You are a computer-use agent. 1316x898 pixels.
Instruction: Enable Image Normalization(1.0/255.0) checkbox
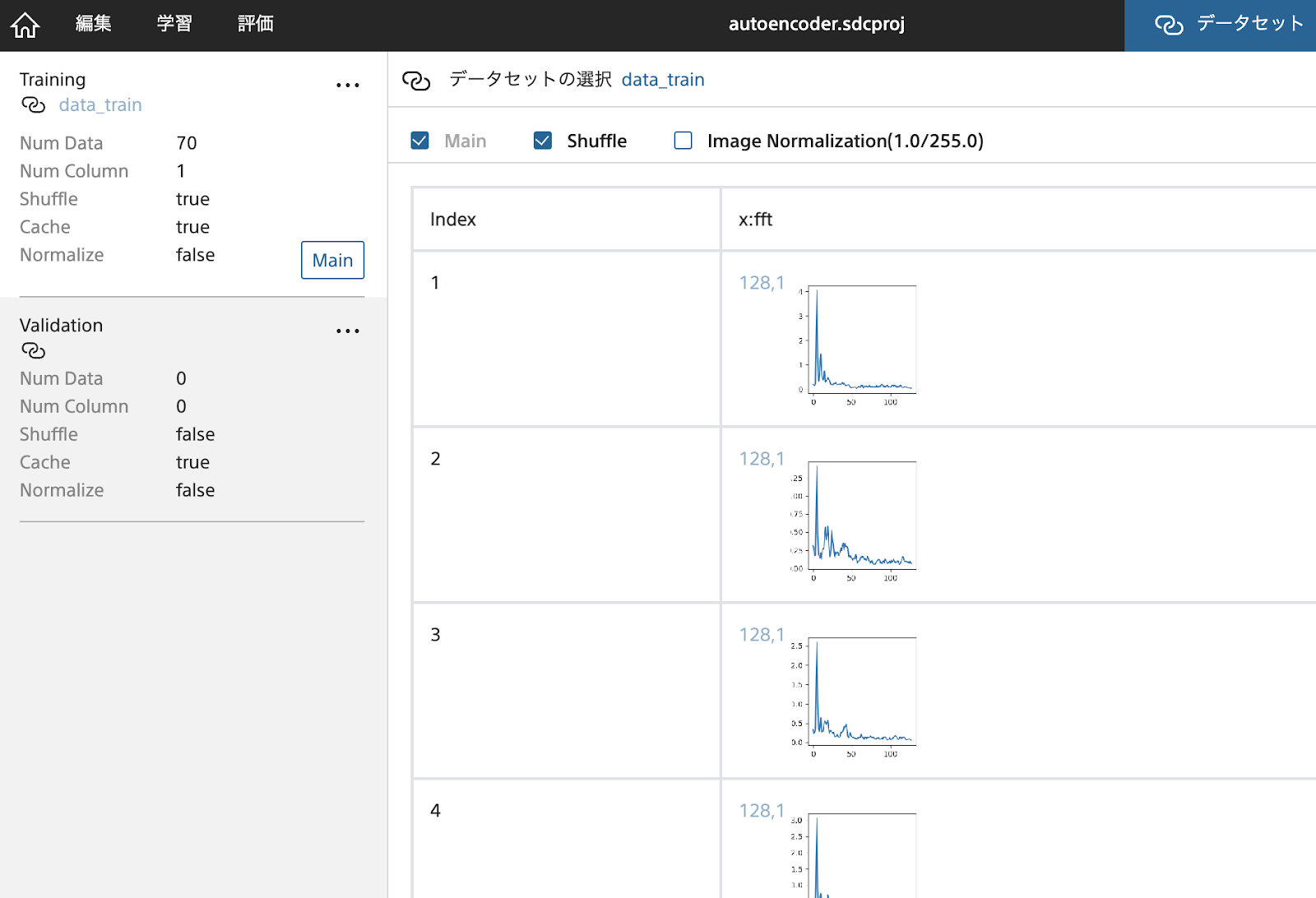683,141
